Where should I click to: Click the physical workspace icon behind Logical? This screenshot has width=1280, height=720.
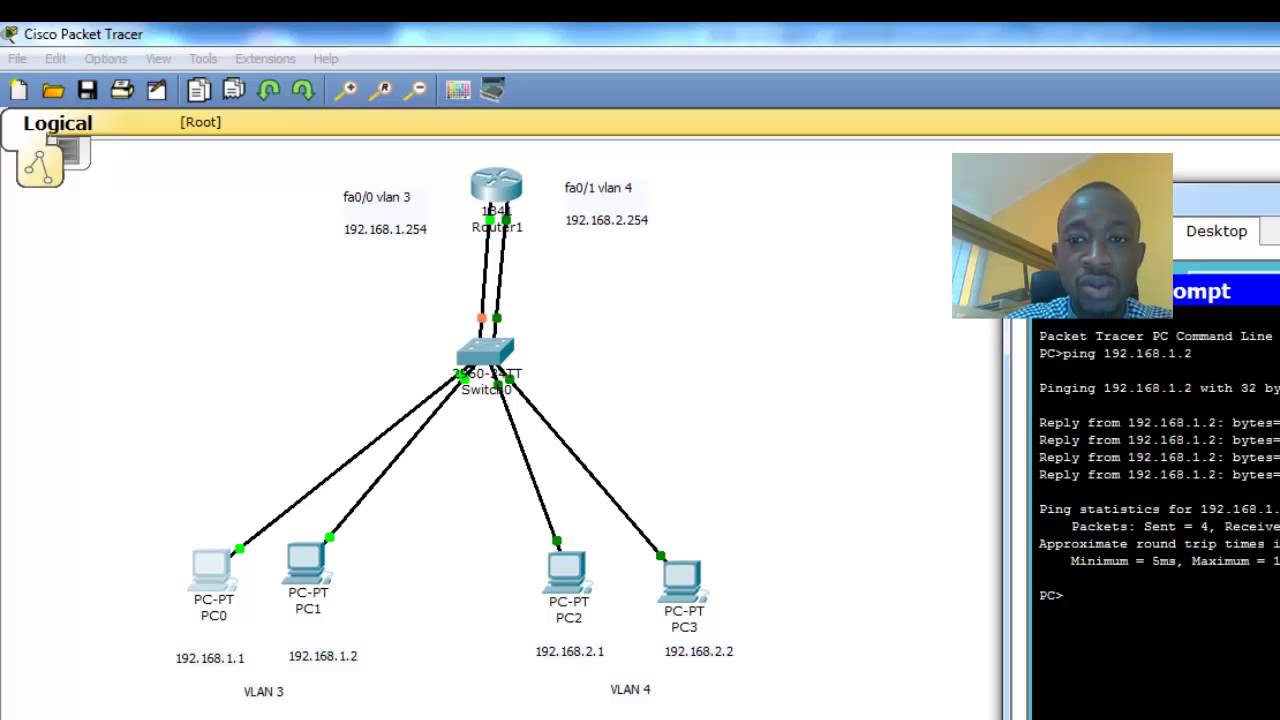[x=72, y=152]
